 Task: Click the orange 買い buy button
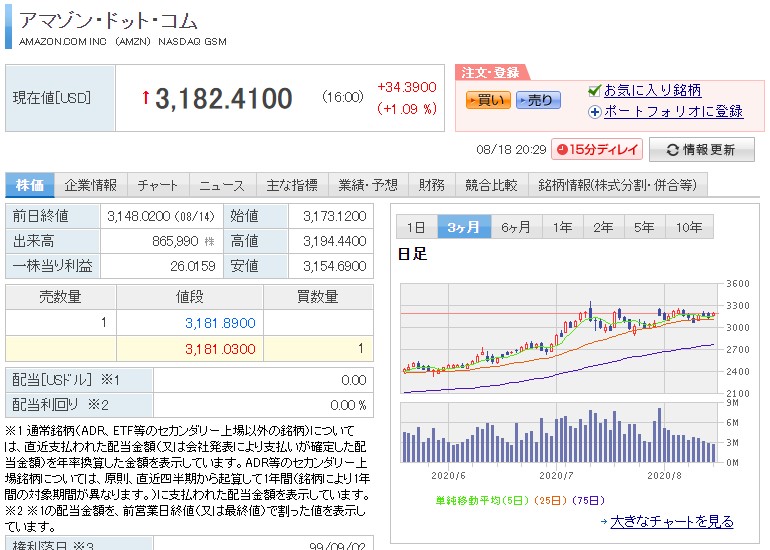point(488,100)
